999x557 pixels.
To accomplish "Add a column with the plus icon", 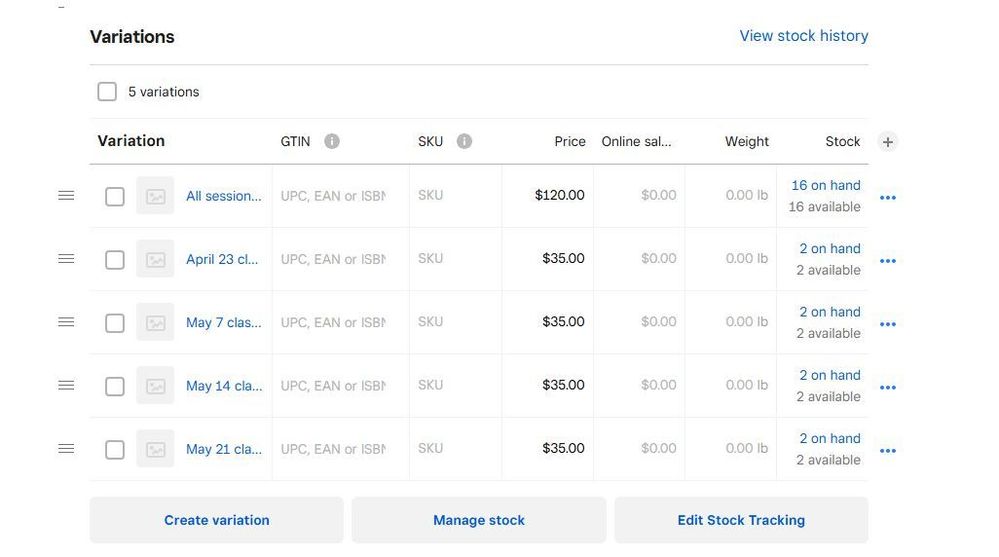I will [888, 142].
